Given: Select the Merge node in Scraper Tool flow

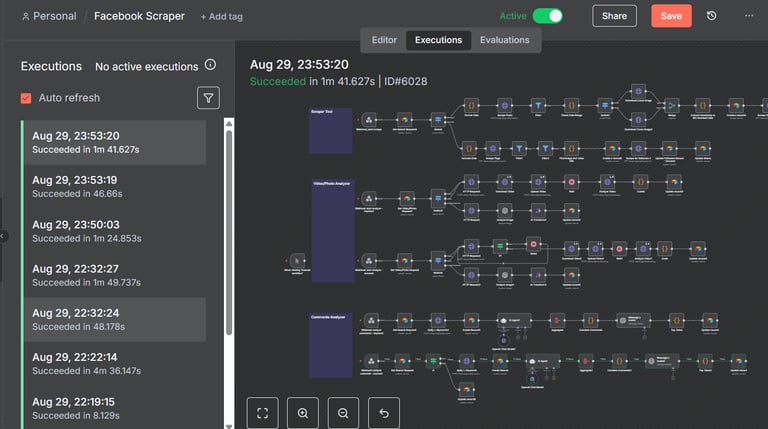Looking at the screenshot, I should point(672,105).
